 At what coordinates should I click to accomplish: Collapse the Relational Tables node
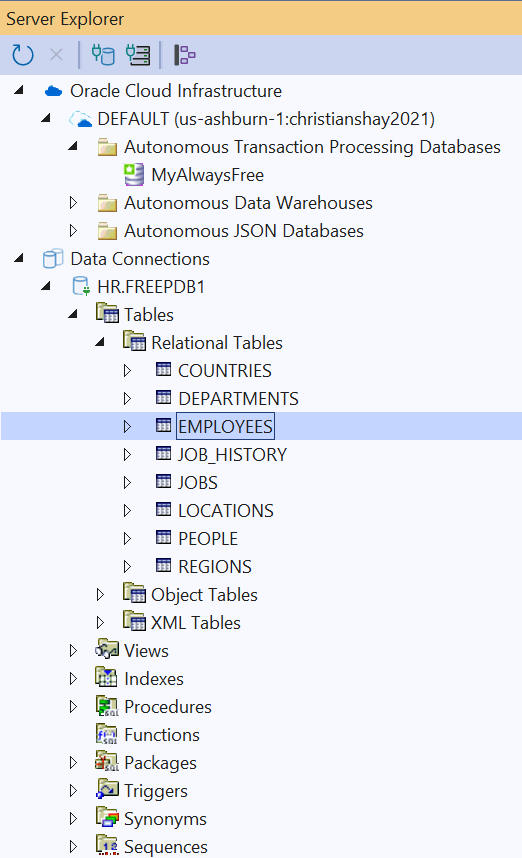coord(100,341)
